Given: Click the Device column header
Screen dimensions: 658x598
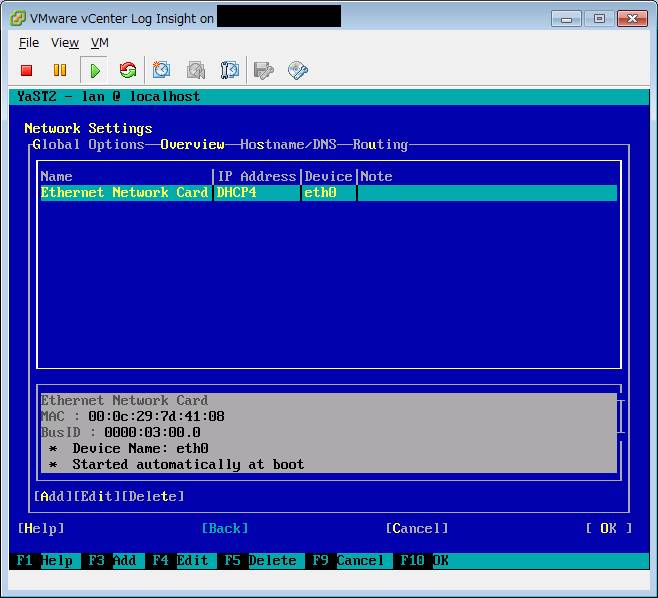Looking at the screenshot, I should click(x=329, y=176).
